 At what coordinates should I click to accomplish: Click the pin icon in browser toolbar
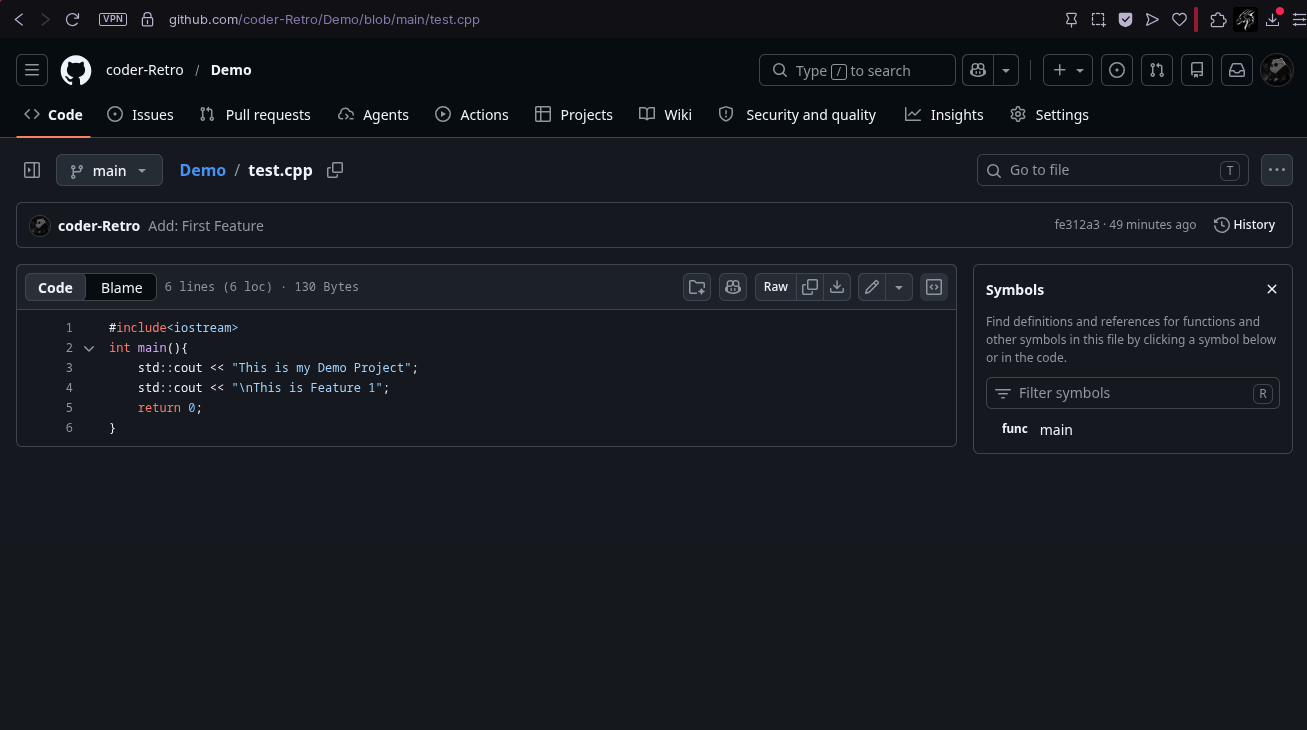[1071, 19]
